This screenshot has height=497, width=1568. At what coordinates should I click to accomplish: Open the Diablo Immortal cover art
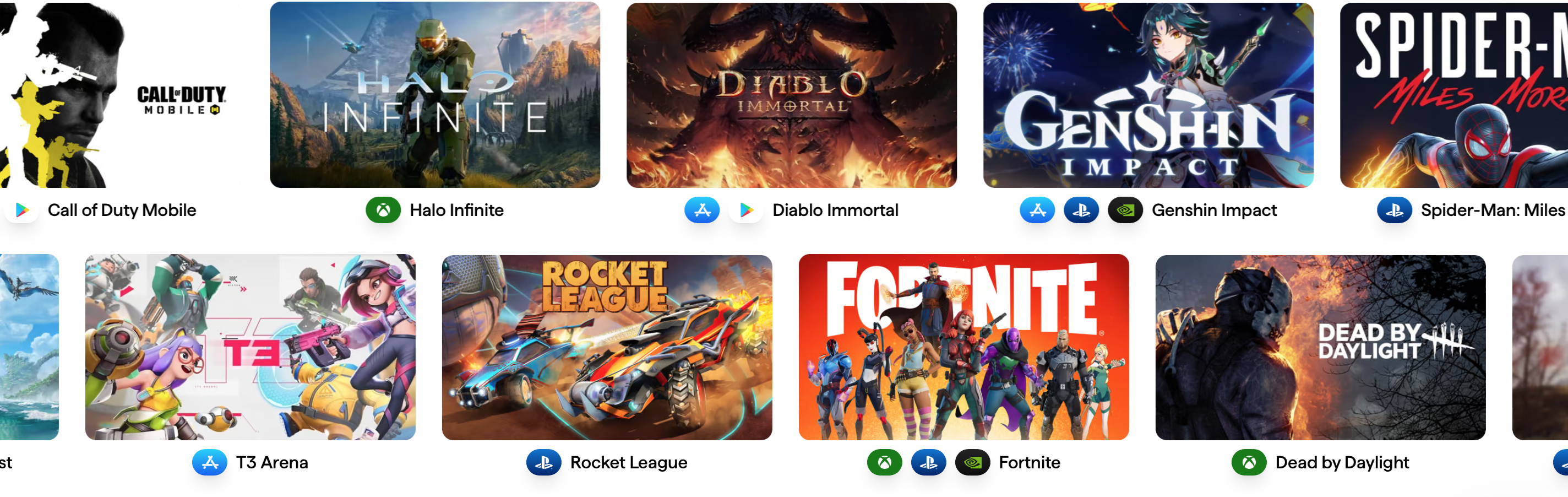click(791, 95)
